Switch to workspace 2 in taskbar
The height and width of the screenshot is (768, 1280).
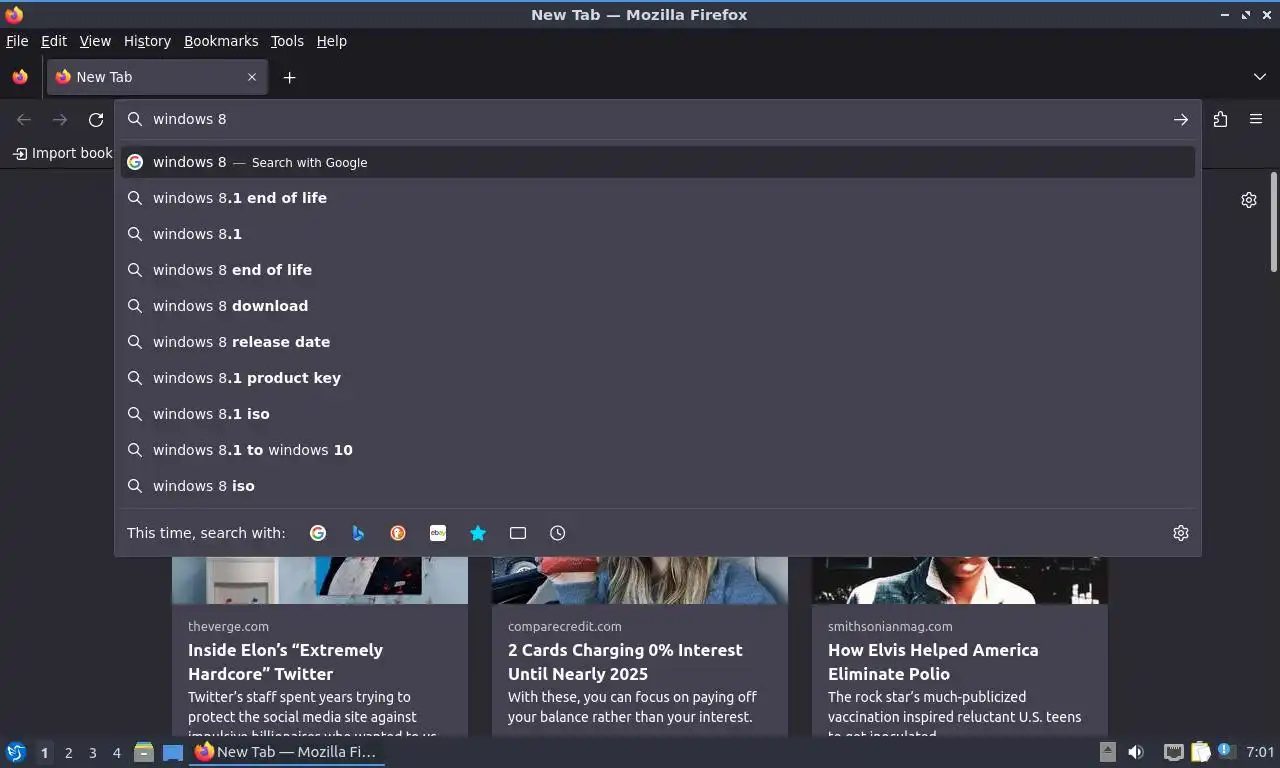[x=68, y=752]
